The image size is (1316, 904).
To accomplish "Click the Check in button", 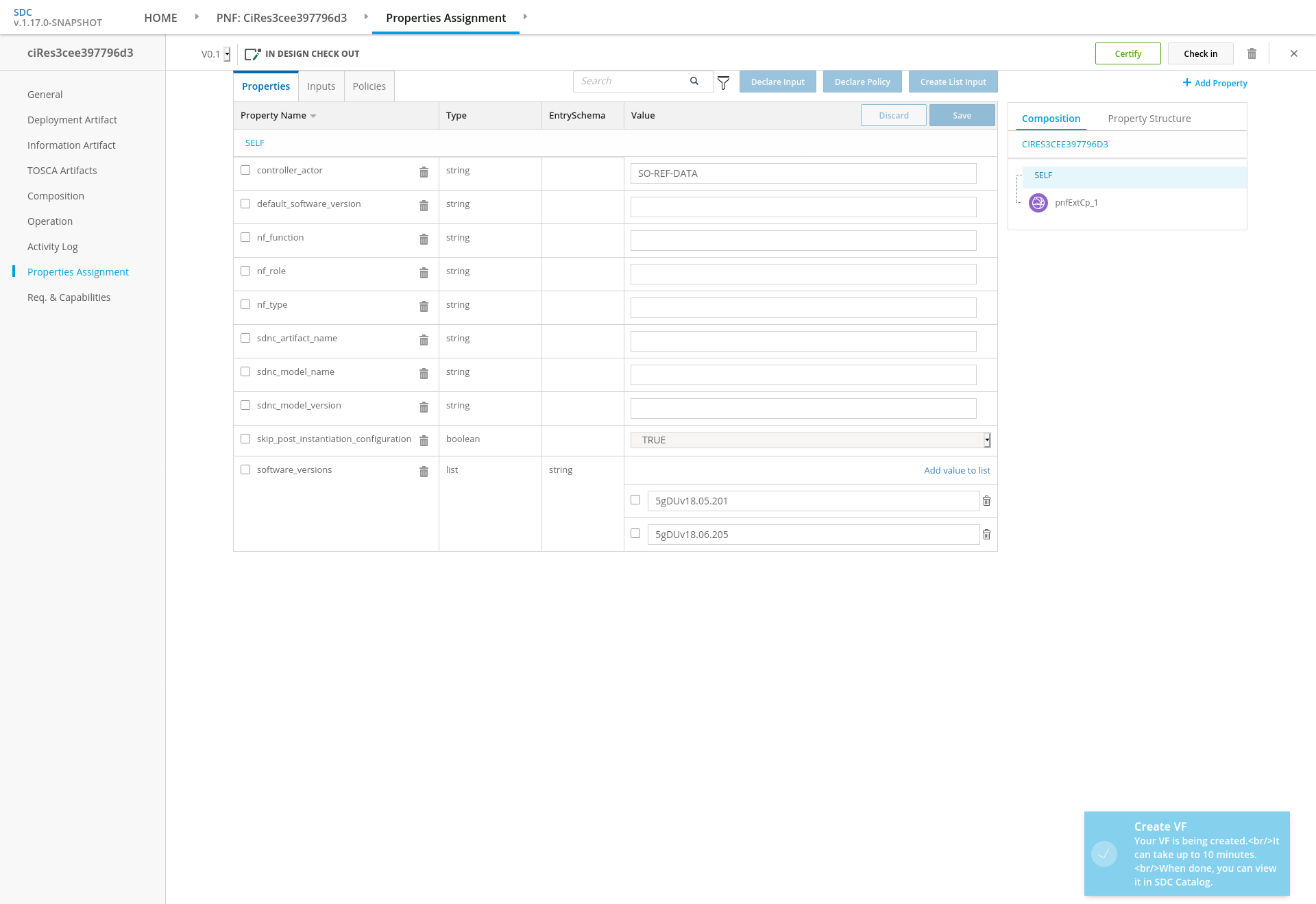I will [x=1201, y=53].
